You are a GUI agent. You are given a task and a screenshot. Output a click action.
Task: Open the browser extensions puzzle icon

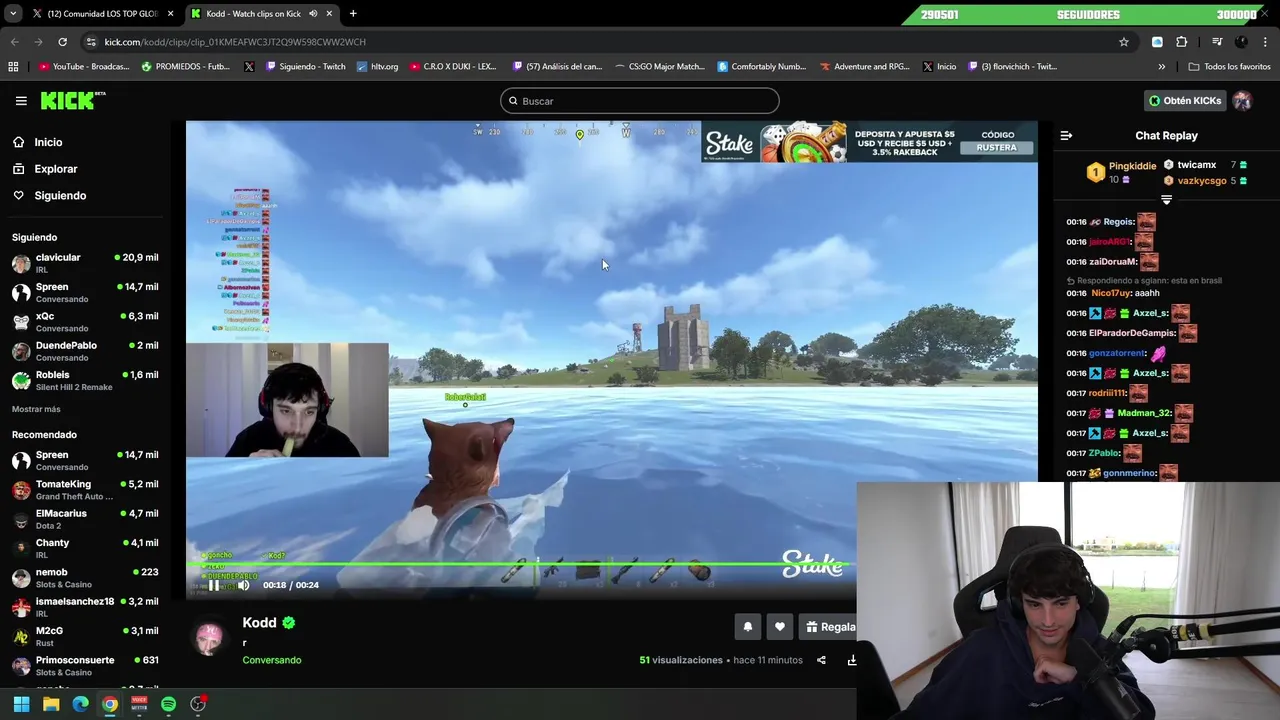pos(1181,42)
